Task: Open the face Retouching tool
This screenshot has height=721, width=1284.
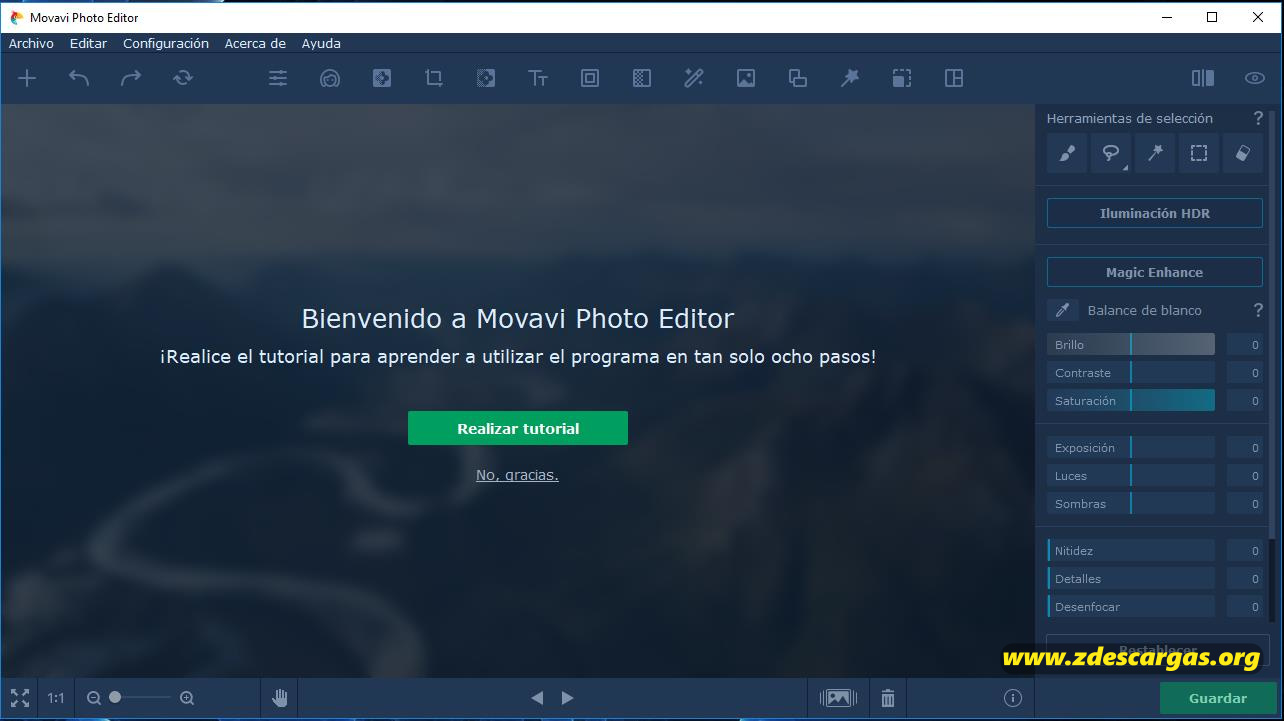Action: pos(330,78)
